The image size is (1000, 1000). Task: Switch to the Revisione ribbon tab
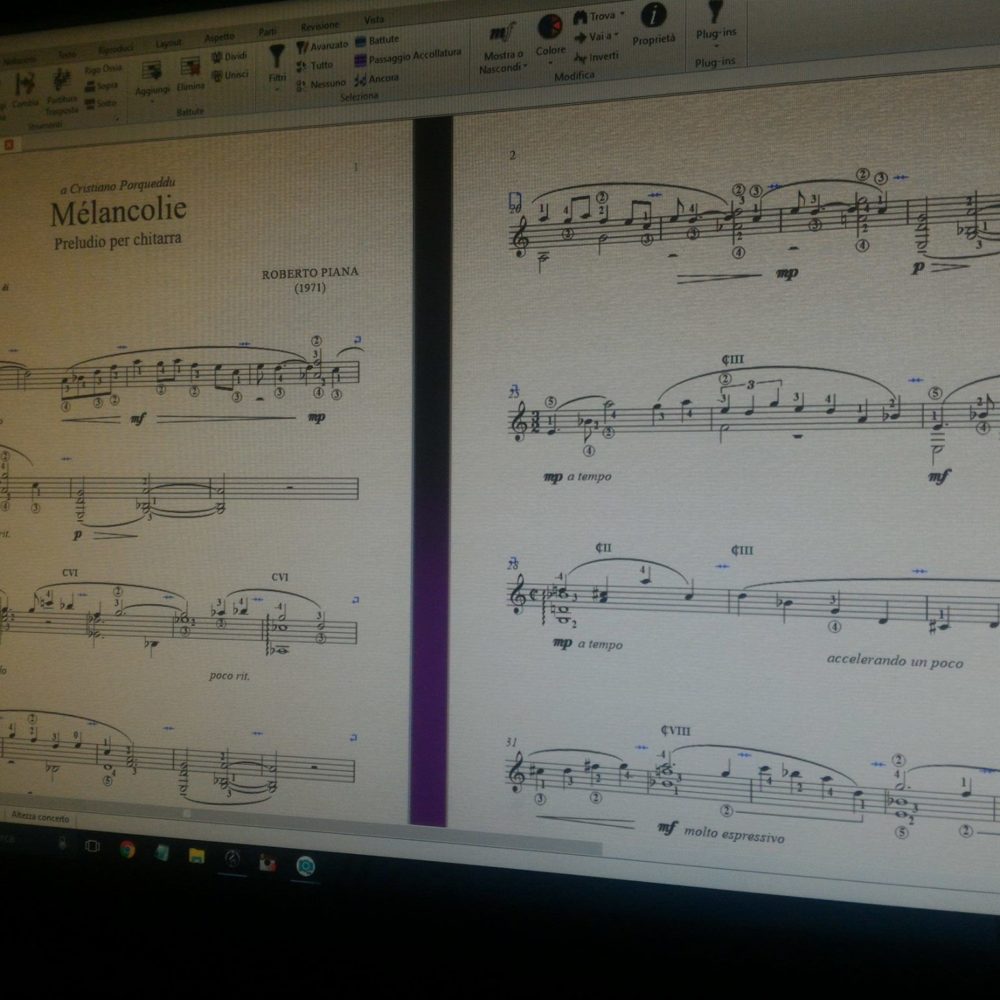coord(320,26)
